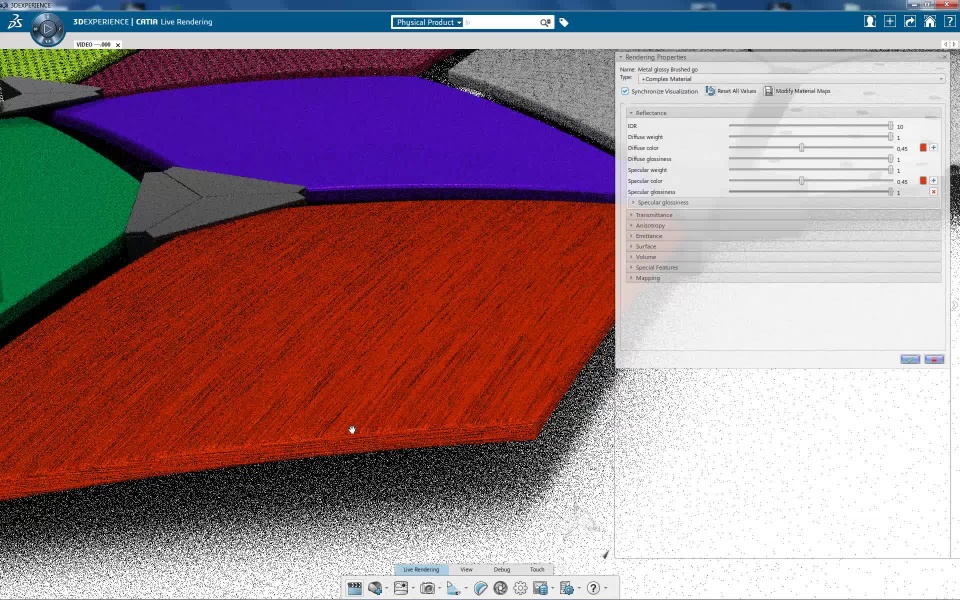960x600 pixels.
Task: Switch to the View tab
Action: [x=466, y=569]
